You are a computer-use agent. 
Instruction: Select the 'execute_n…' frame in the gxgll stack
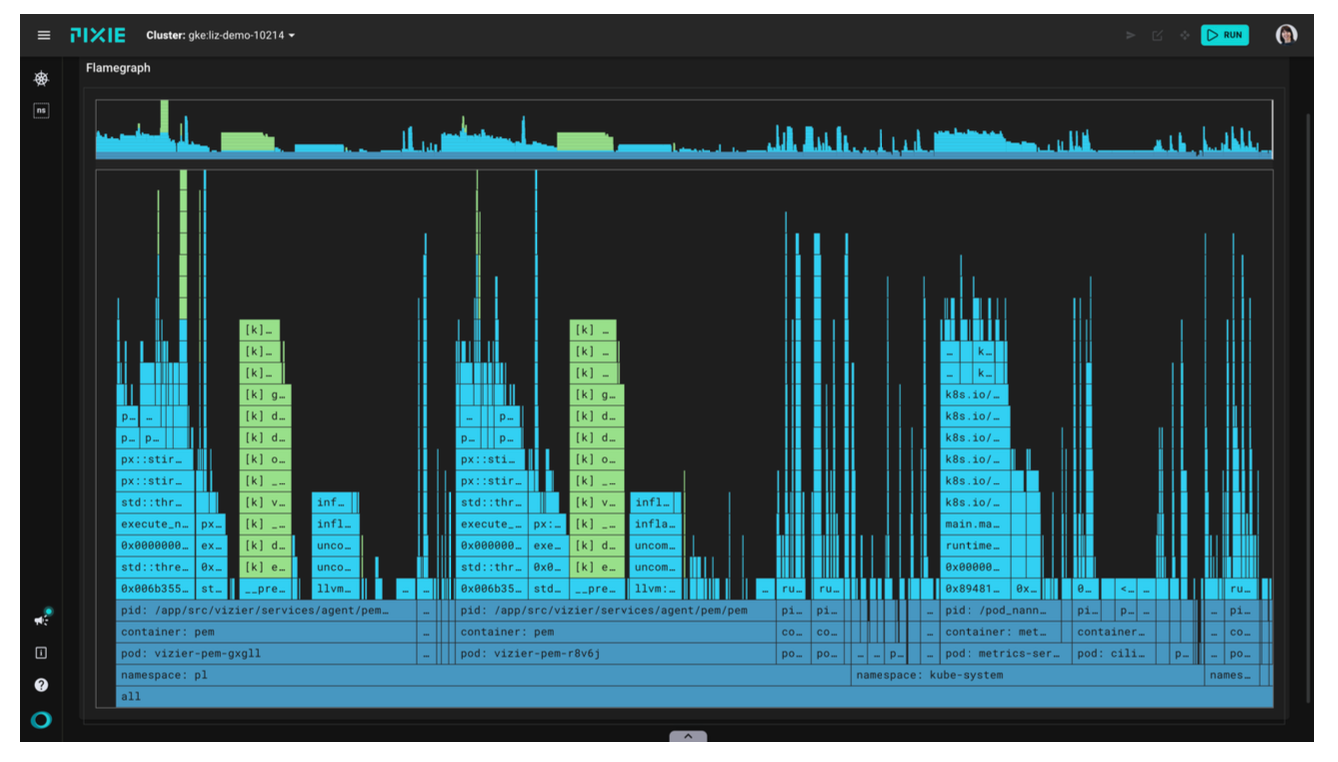tap(155, 524)
